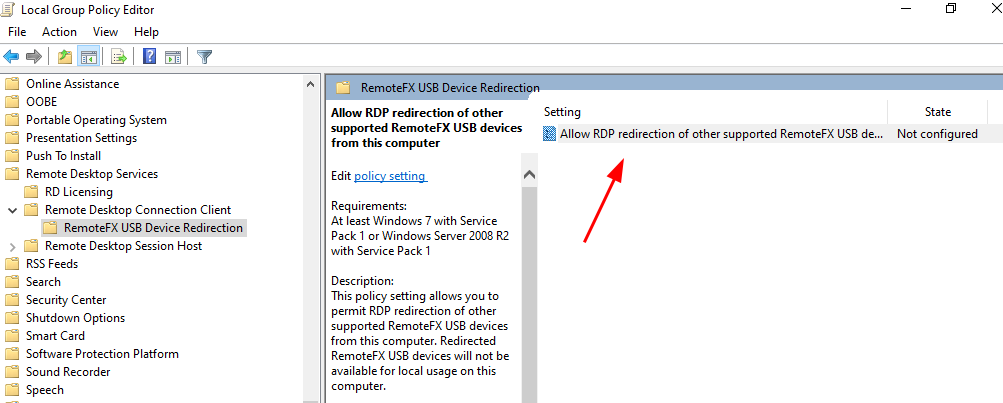Click the Back arrow toolbar icon
The image size is (1003, 403).
click(12, 56)
